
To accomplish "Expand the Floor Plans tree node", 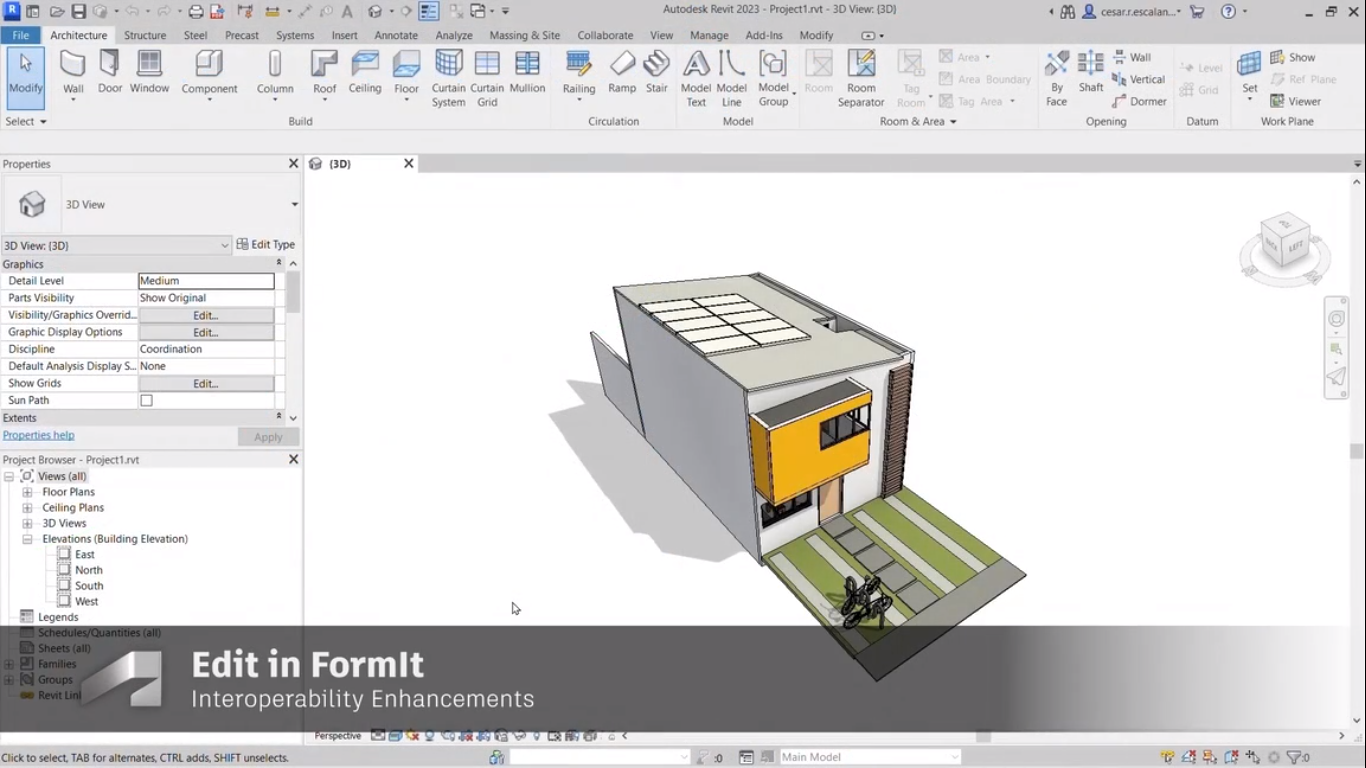I will coord(28,492).
